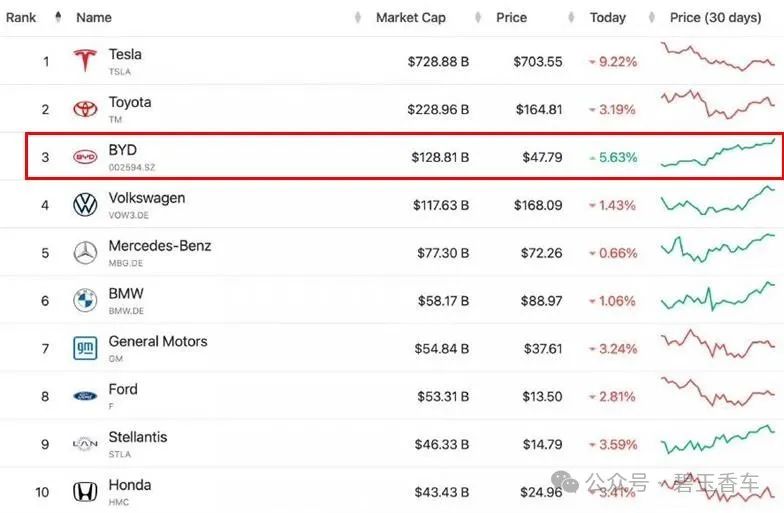784x513 pixels.
Task: Click the Volkswagen logo icon
Action: [x=85, y=205]
